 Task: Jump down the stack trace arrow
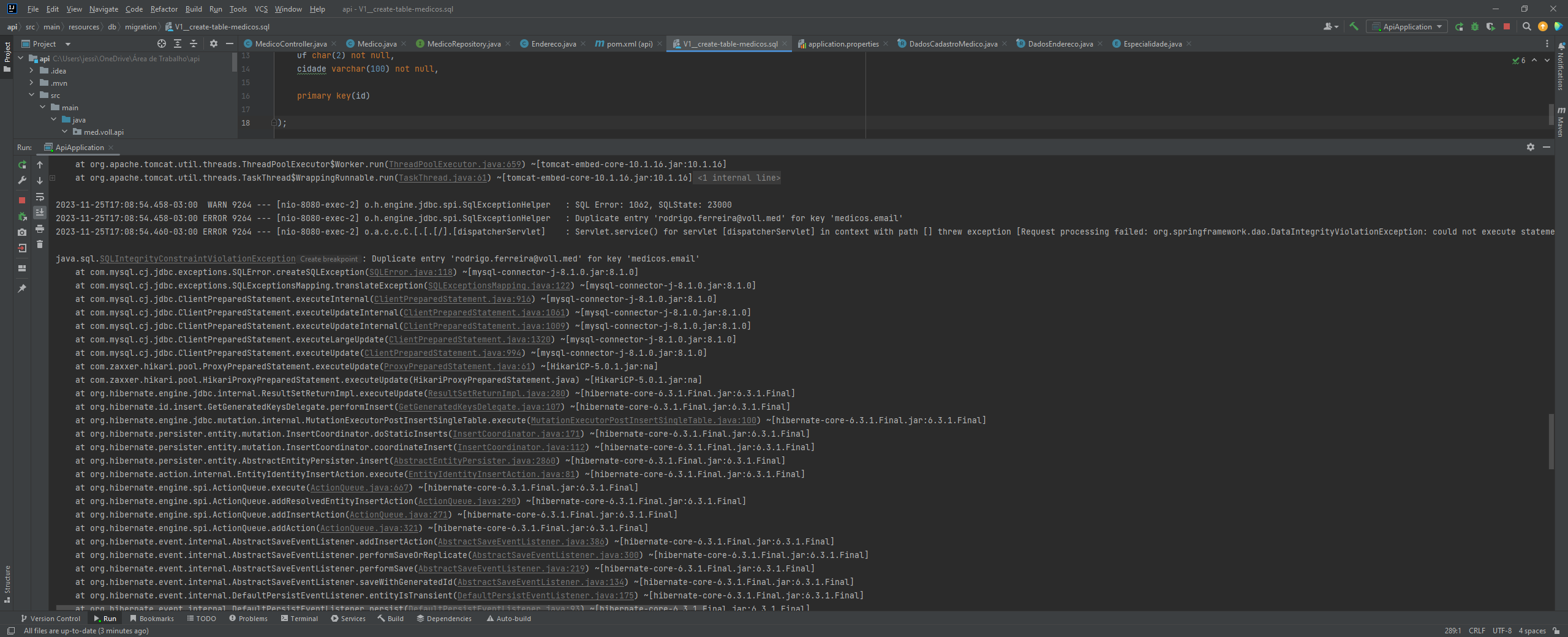click(40, 181)
